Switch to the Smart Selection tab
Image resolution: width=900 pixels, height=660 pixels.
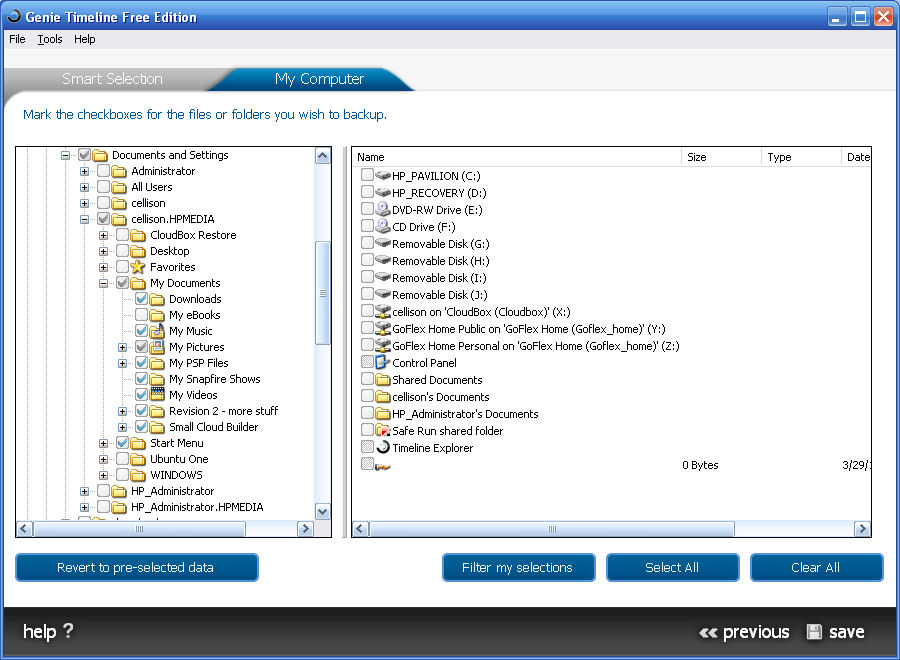112,79
